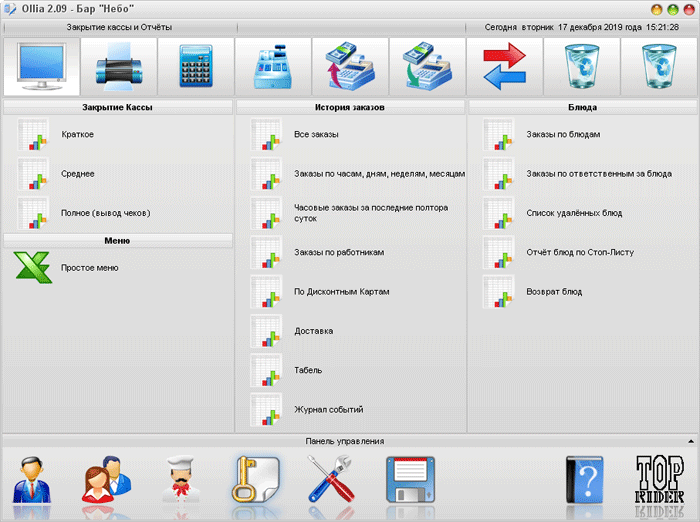Click chart icon next to Все заказы
This screenshot has height=522, width=700.
coord(266,134)
